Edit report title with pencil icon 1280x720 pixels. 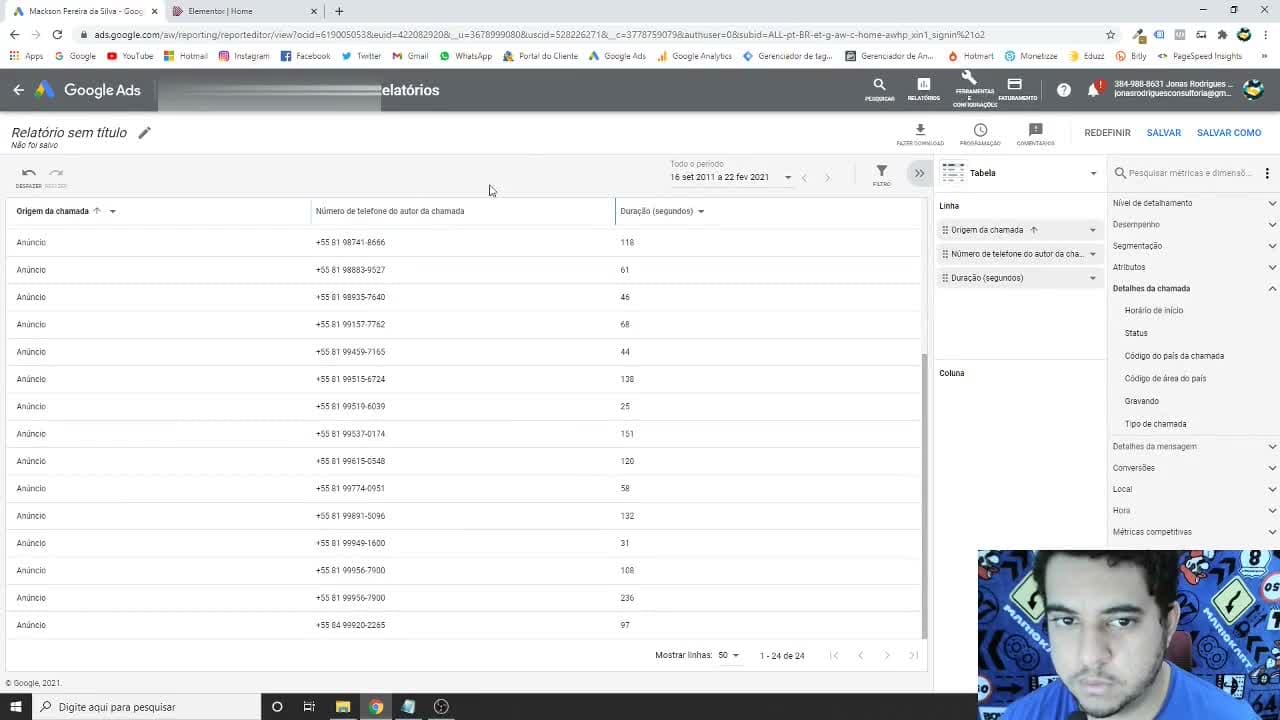144,133
